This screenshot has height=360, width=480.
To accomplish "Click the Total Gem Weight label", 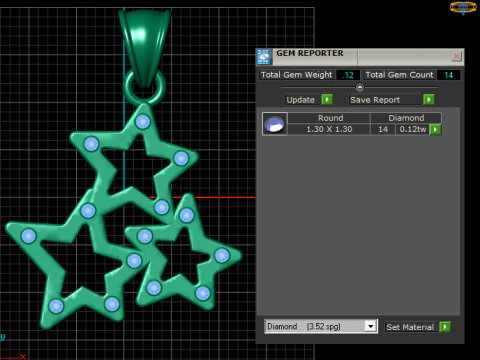I will coord(296,75).
